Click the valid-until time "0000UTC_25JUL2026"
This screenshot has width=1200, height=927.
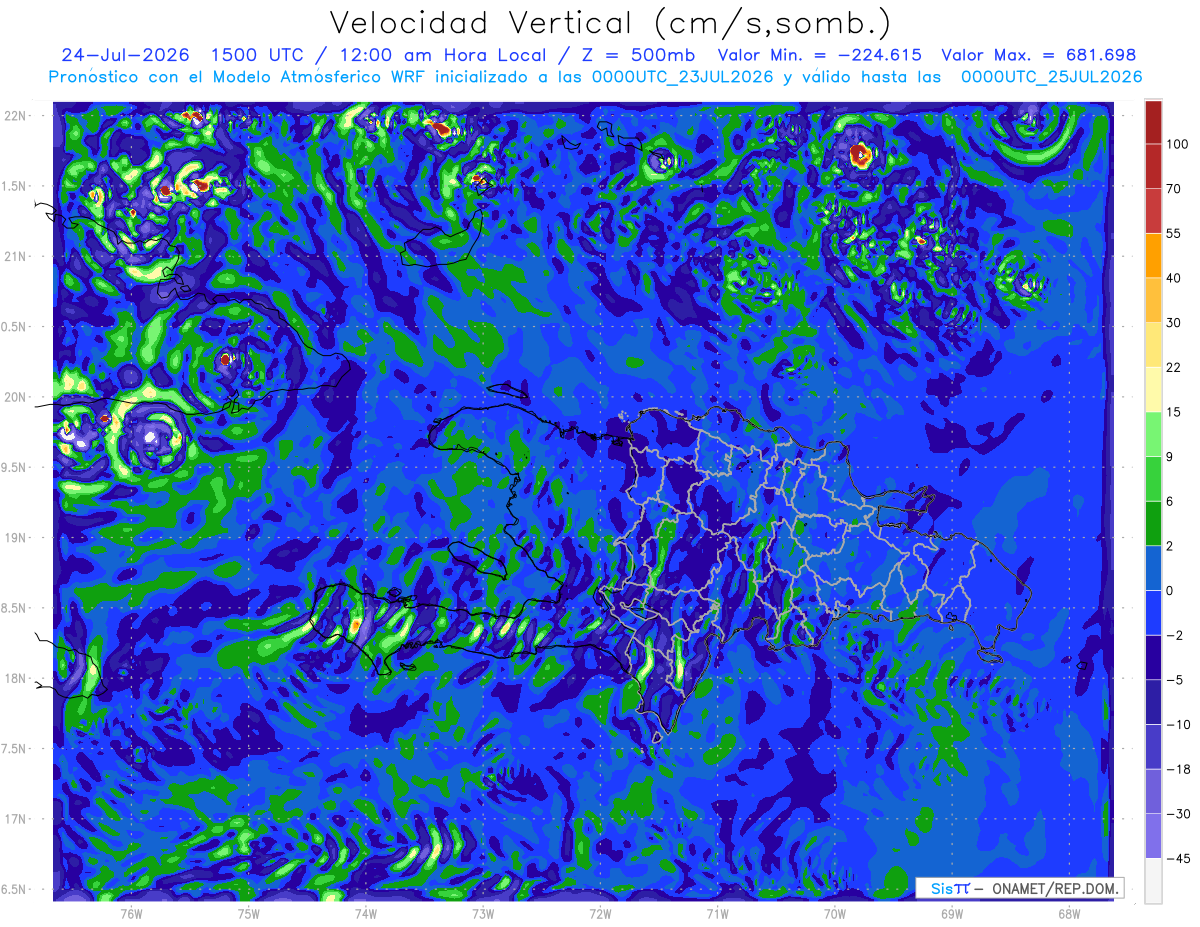[1052, 77]
